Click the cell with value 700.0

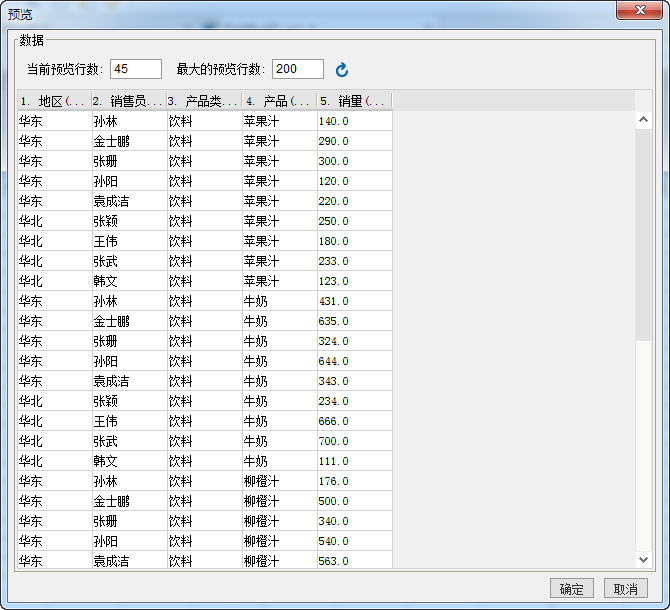[355, 441]
